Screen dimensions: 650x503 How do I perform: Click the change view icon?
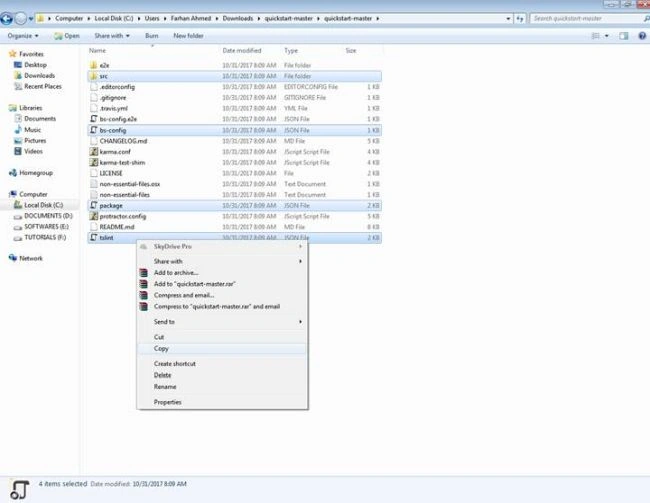click(x=595, y=36)
